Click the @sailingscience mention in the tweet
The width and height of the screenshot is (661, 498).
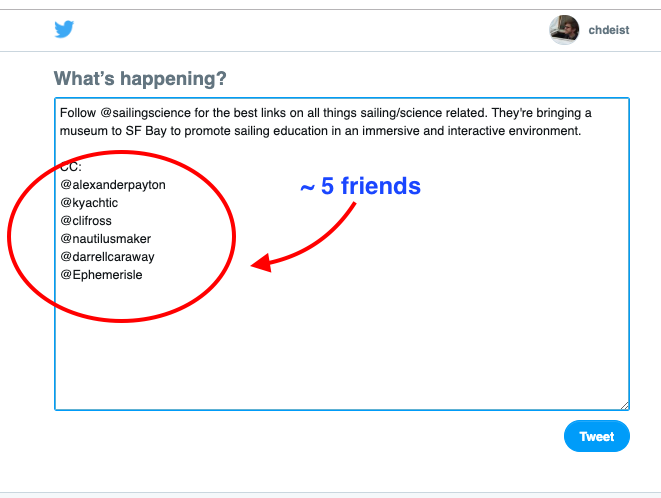click(x=145, y=113)
